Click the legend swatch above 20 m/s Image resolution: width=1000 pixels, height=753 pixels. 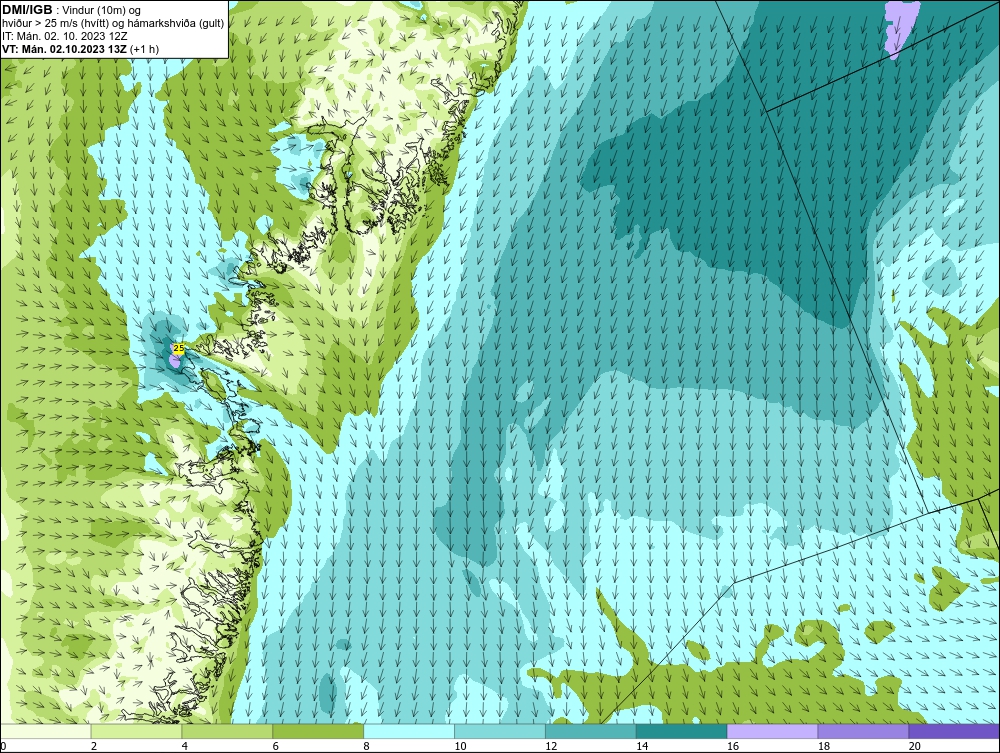coord(954,731)
